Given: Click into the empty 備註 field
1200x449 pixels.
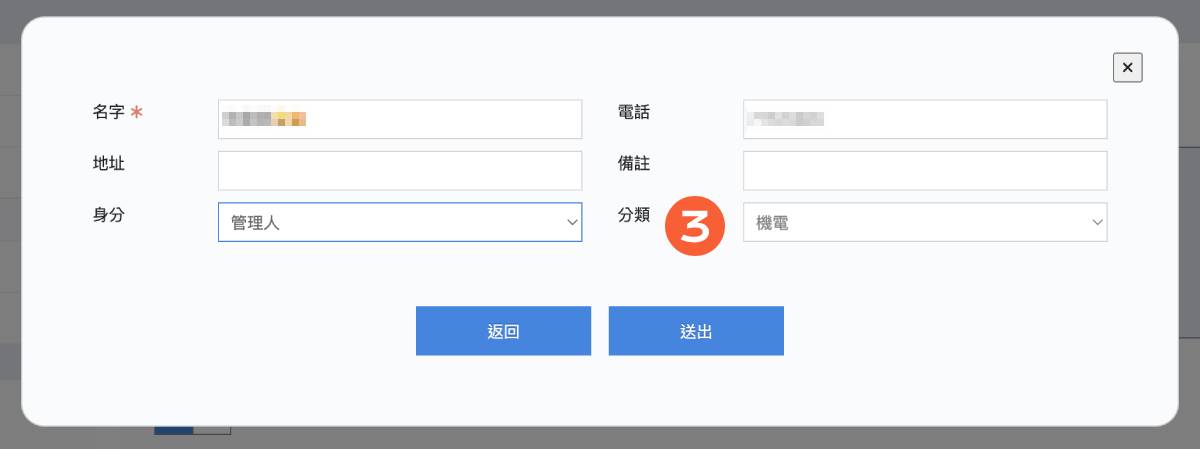Looking at the screenshot, I should pos(925,171).
